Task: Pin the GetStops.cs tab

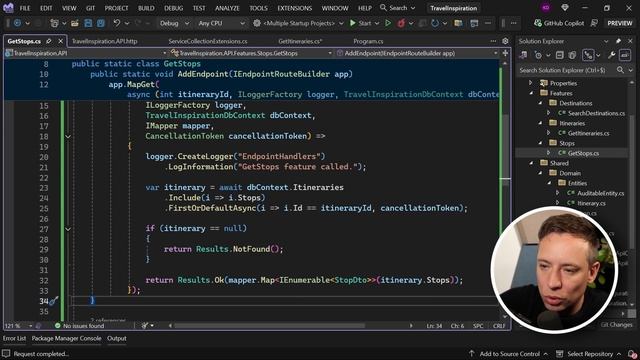Action: pos(49,41)
